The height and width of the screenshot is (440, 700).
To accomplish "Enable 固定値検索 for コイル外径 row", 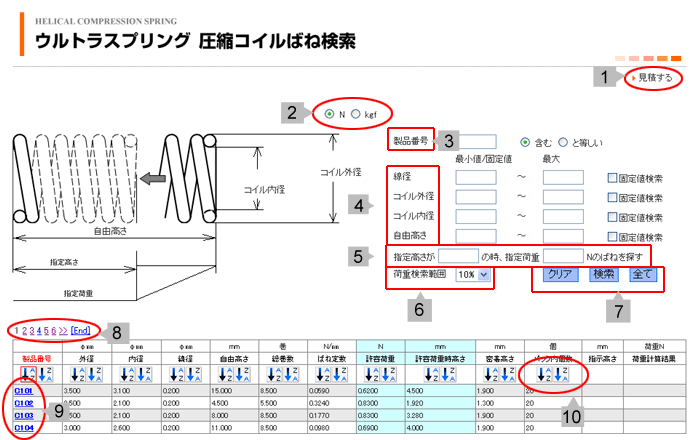I will (x=612, y=197).
